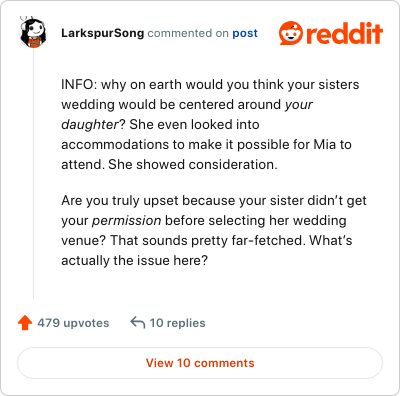This screenshot has height=396, width=400.
Task: Click the Reddit Snoo mascot icon
Action: coord(291,33)
